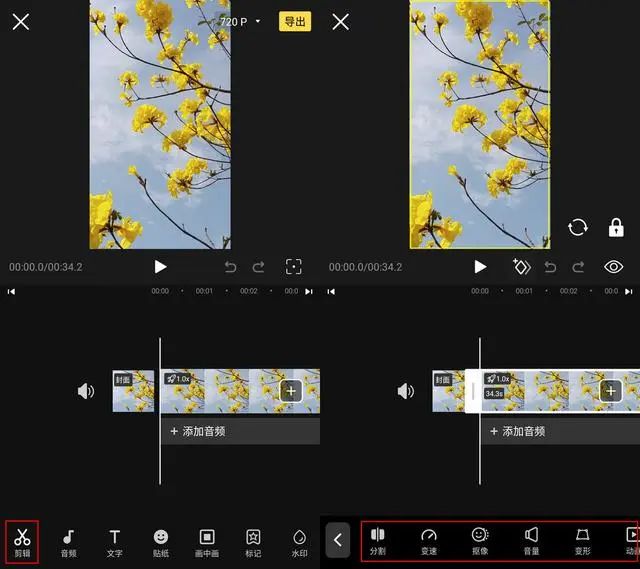
Task: Jump to timeline start in right editor
Action: pyautogui.click(x=331, y=291)
